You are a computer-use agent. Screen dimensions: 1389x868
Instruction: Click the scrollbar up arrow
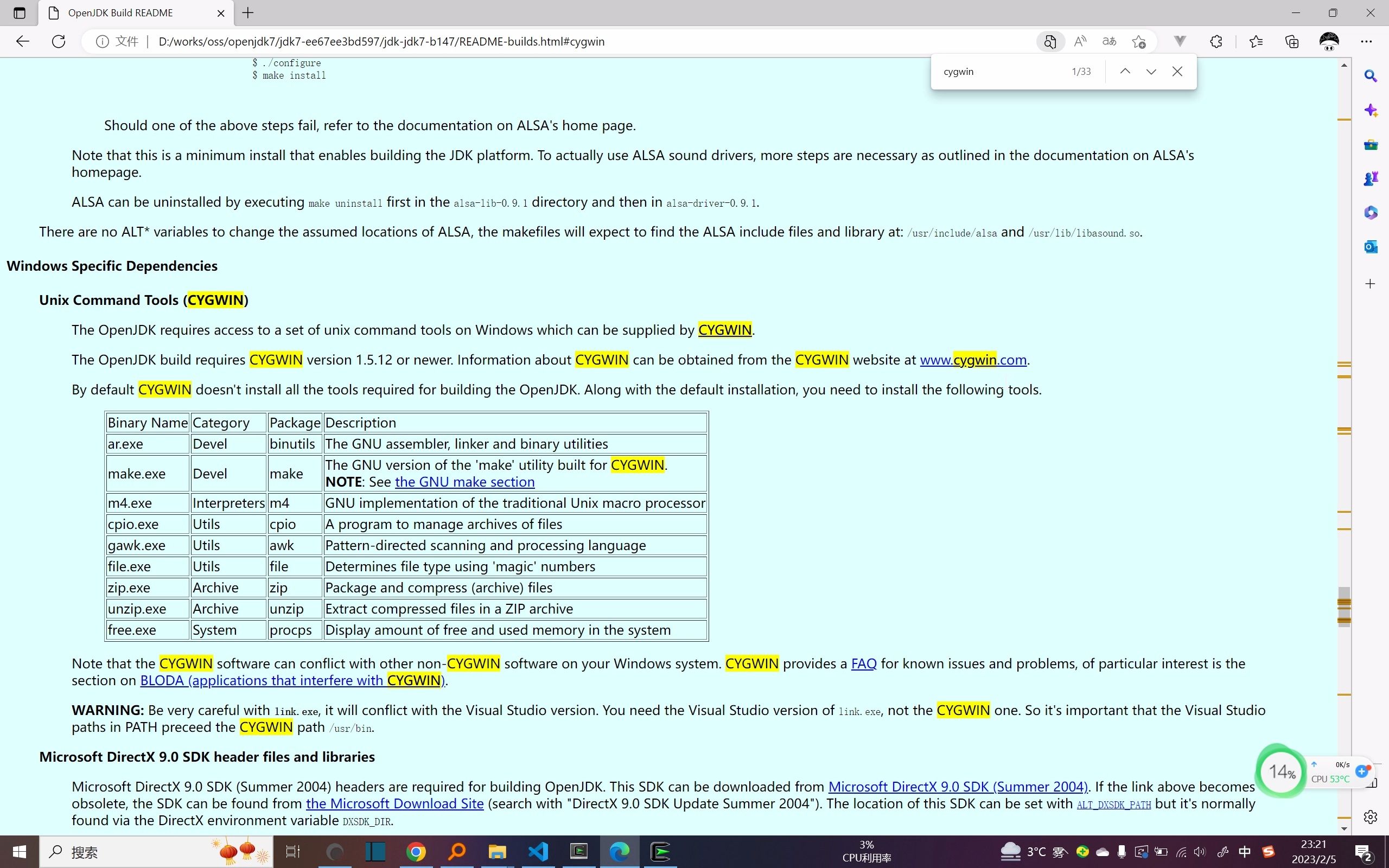click(1344, 65)
